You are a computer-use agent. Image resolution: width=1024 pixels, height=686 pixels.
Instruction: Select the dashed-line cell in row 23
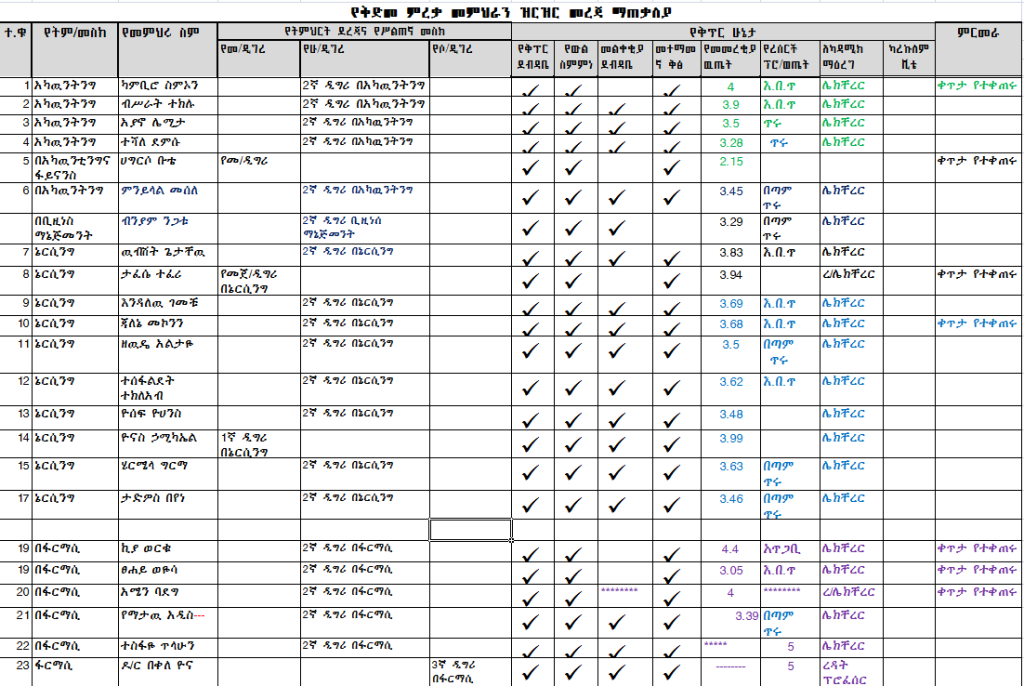731,666
